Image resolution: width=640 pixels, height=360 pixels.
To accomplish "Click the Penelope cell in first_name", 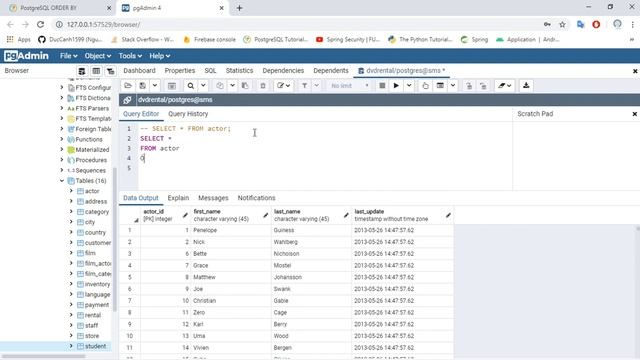I will coord(230,230).
